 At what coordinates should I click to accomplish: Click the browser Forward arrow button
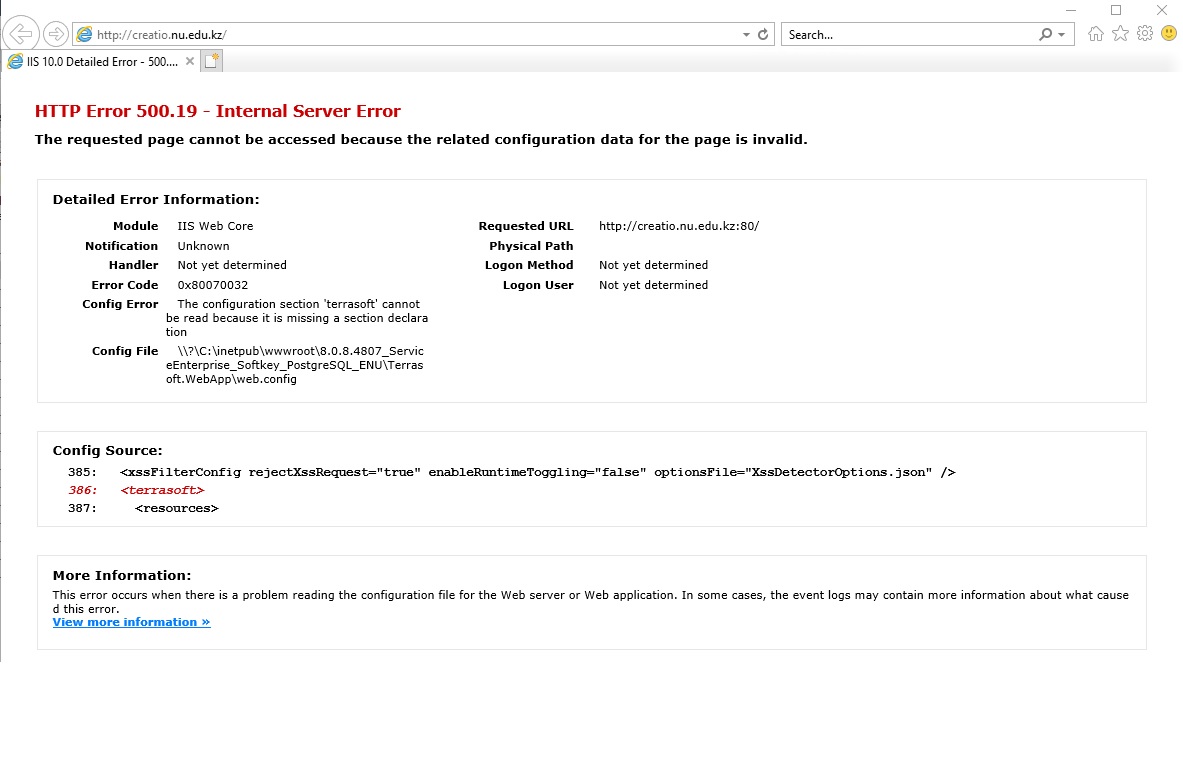[56, 34]
